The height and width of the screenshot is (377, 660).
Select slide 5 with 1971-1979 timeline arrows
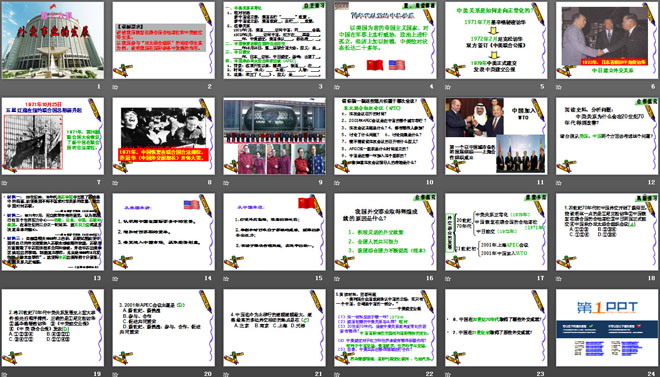point(496,40)
